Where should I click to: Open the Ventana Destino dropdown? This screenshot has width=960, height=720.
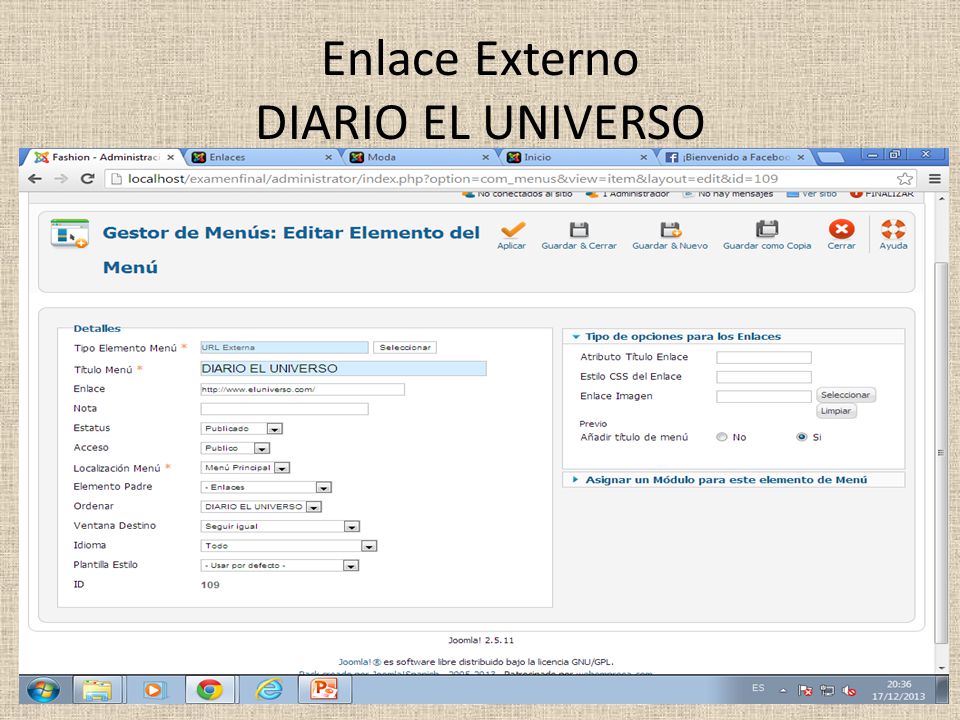[x=280, y=527]
